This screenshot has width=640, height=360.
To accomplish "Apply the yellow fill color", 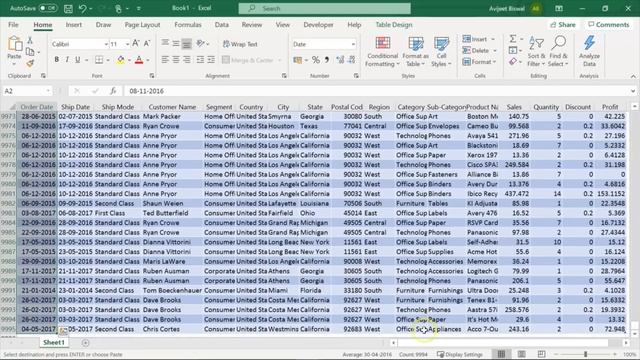I will coord(120,60).
